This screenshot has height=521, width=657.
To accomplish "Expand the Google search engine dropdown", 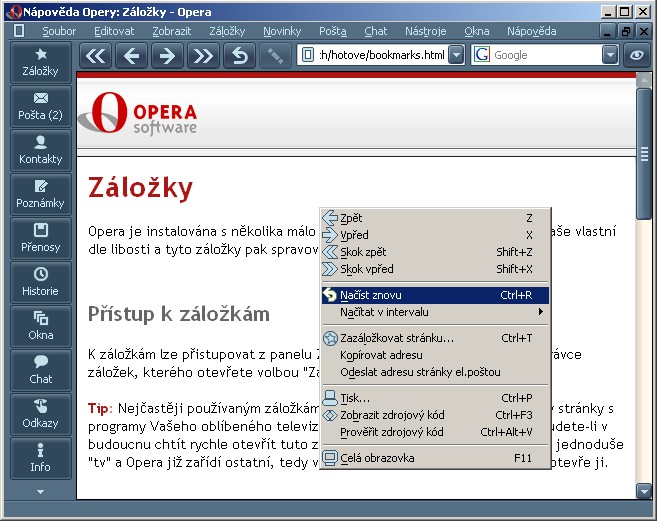I will click(610, 55).
